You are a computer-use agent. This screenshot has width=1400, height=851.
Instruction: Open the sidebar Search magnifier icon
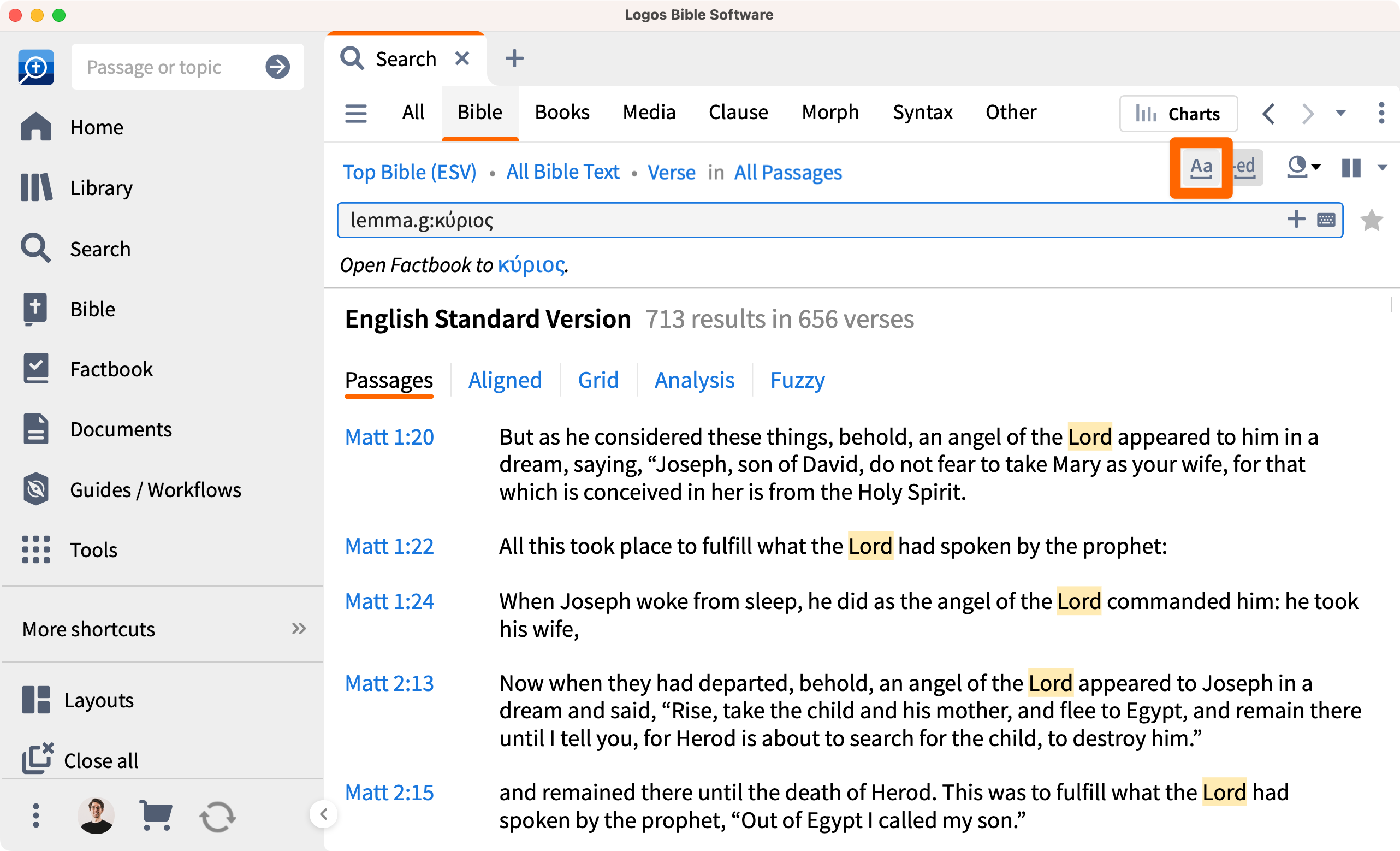click(x=36, y=249)
